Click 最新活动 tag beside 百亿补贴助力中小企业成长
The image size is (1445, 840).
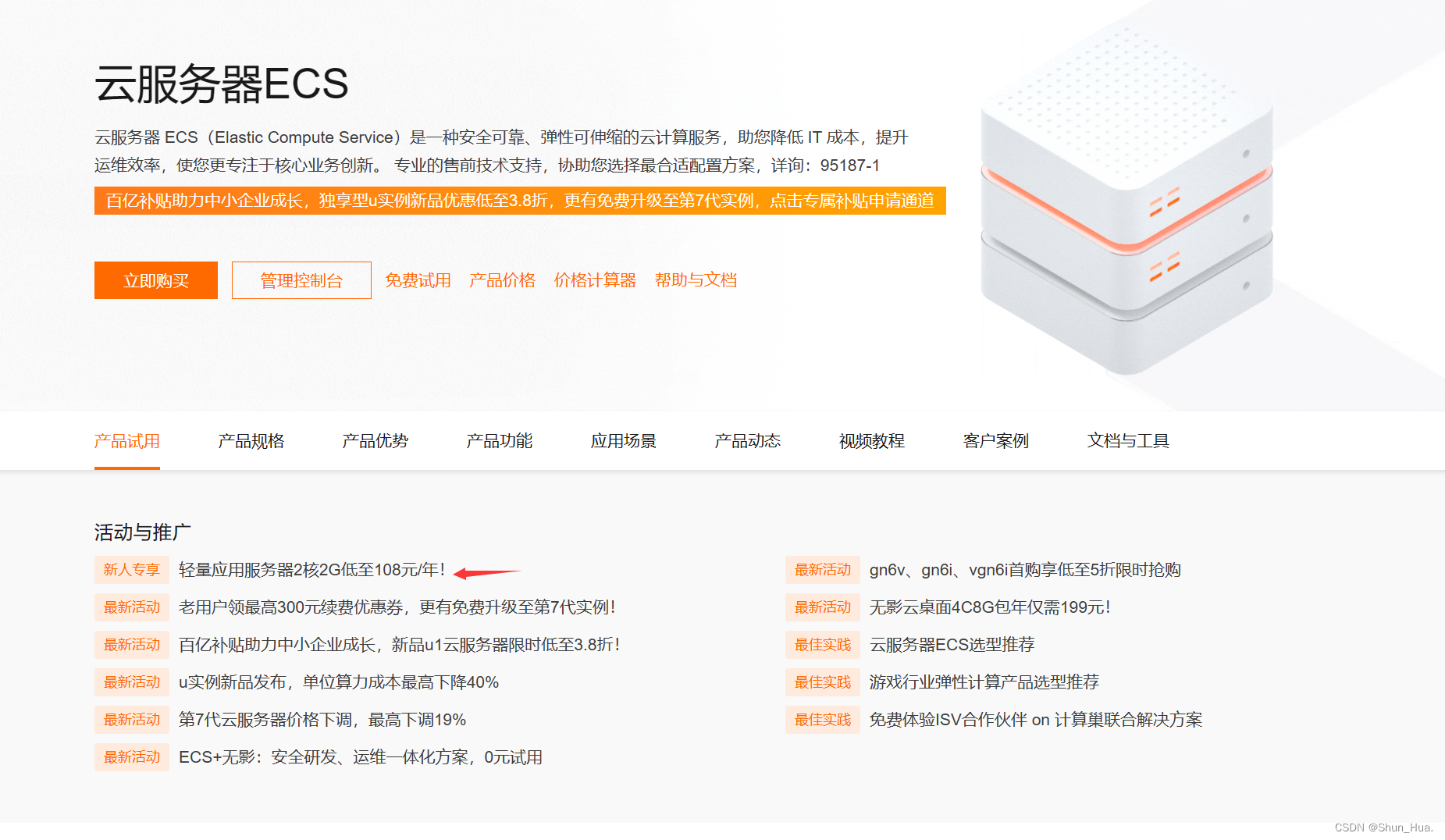tap(132, 645)
